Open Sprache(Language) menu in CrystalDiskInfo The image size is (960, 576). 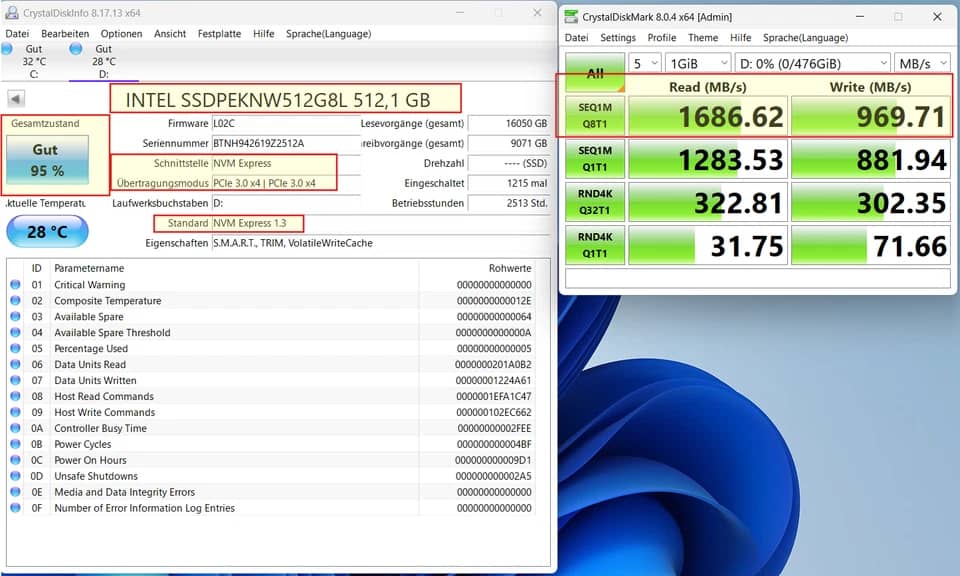[328, 34]
